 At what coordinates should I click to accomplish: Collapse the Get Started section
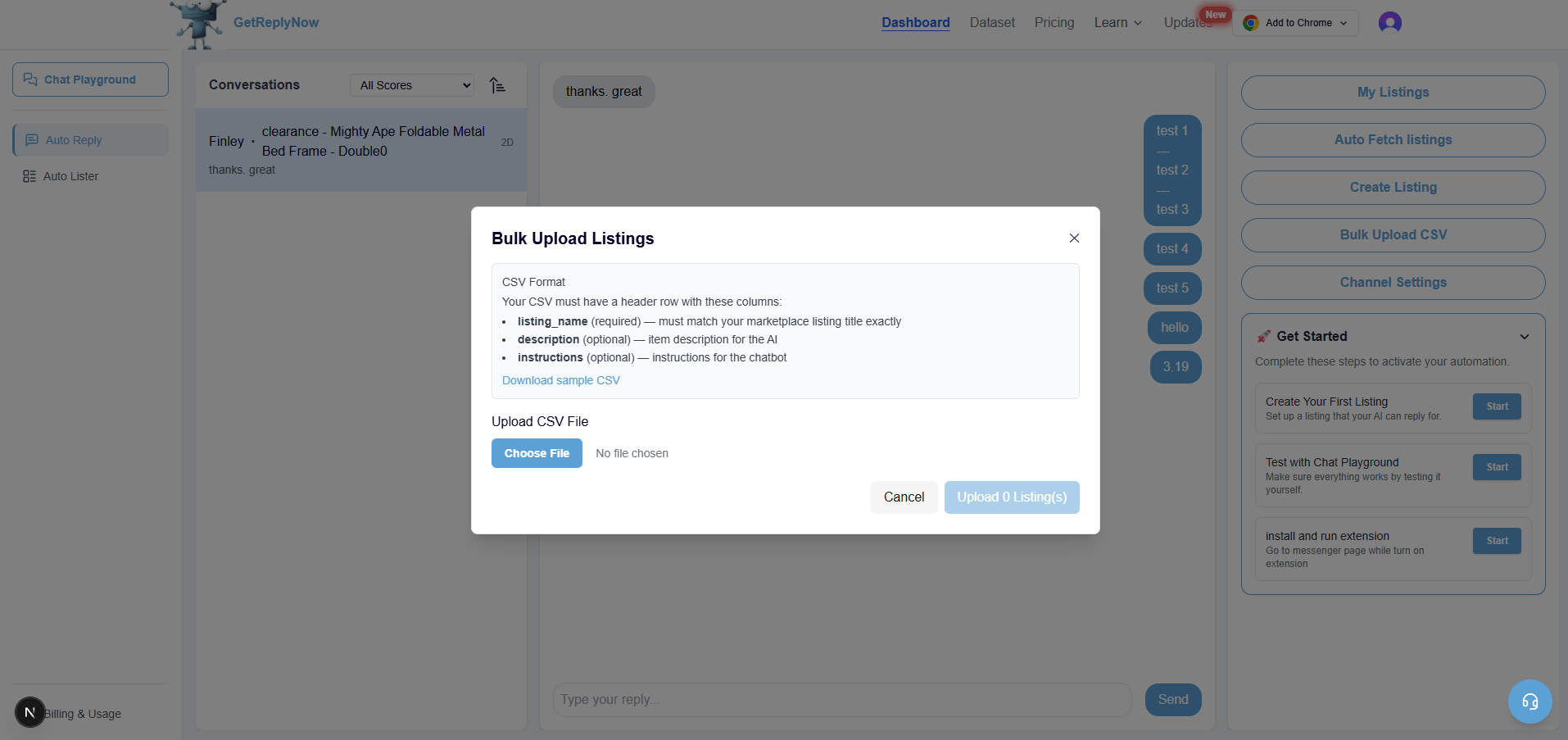tap(1524, 336)
